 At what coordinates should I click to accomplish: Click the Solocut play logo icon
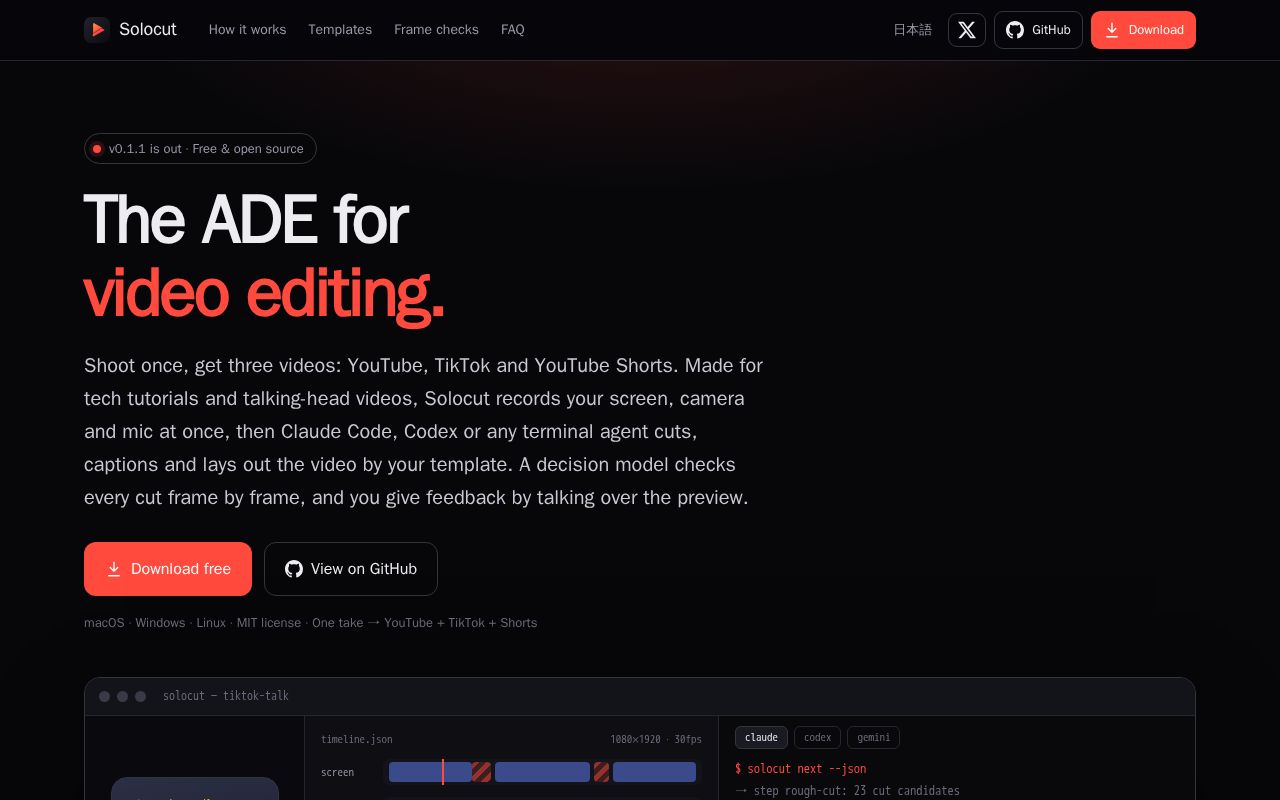(97, 30)
